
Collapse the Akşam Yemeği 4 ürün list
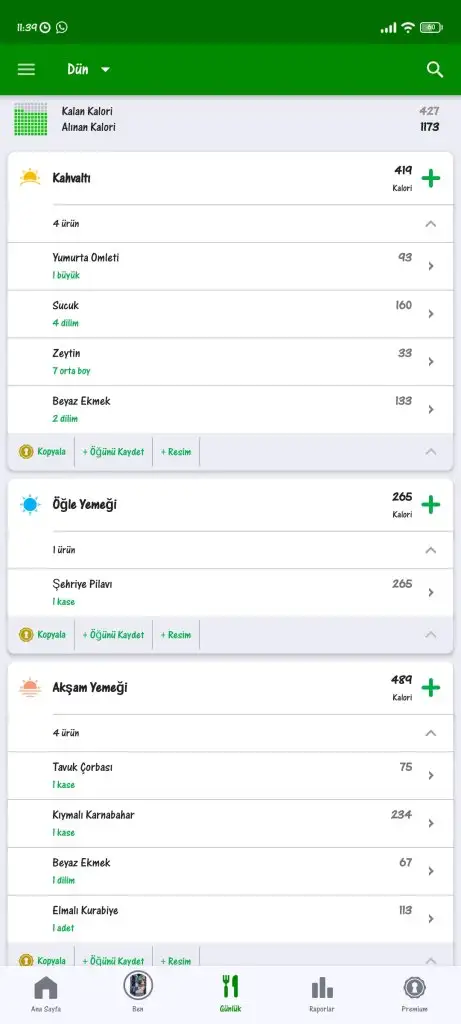430,733
